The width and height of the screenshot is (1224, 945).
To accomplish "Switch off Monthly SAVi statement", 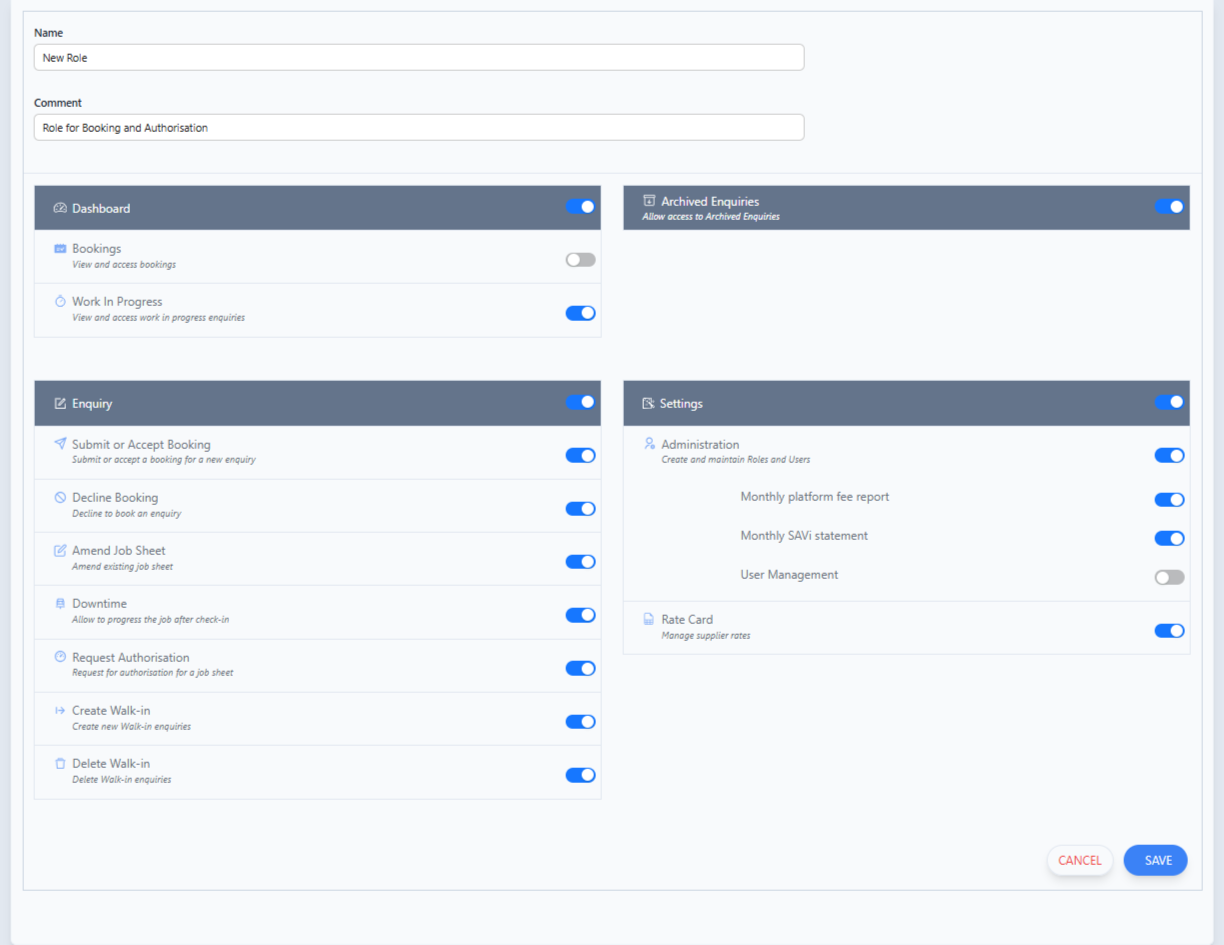I will (x=1169, y=538).
